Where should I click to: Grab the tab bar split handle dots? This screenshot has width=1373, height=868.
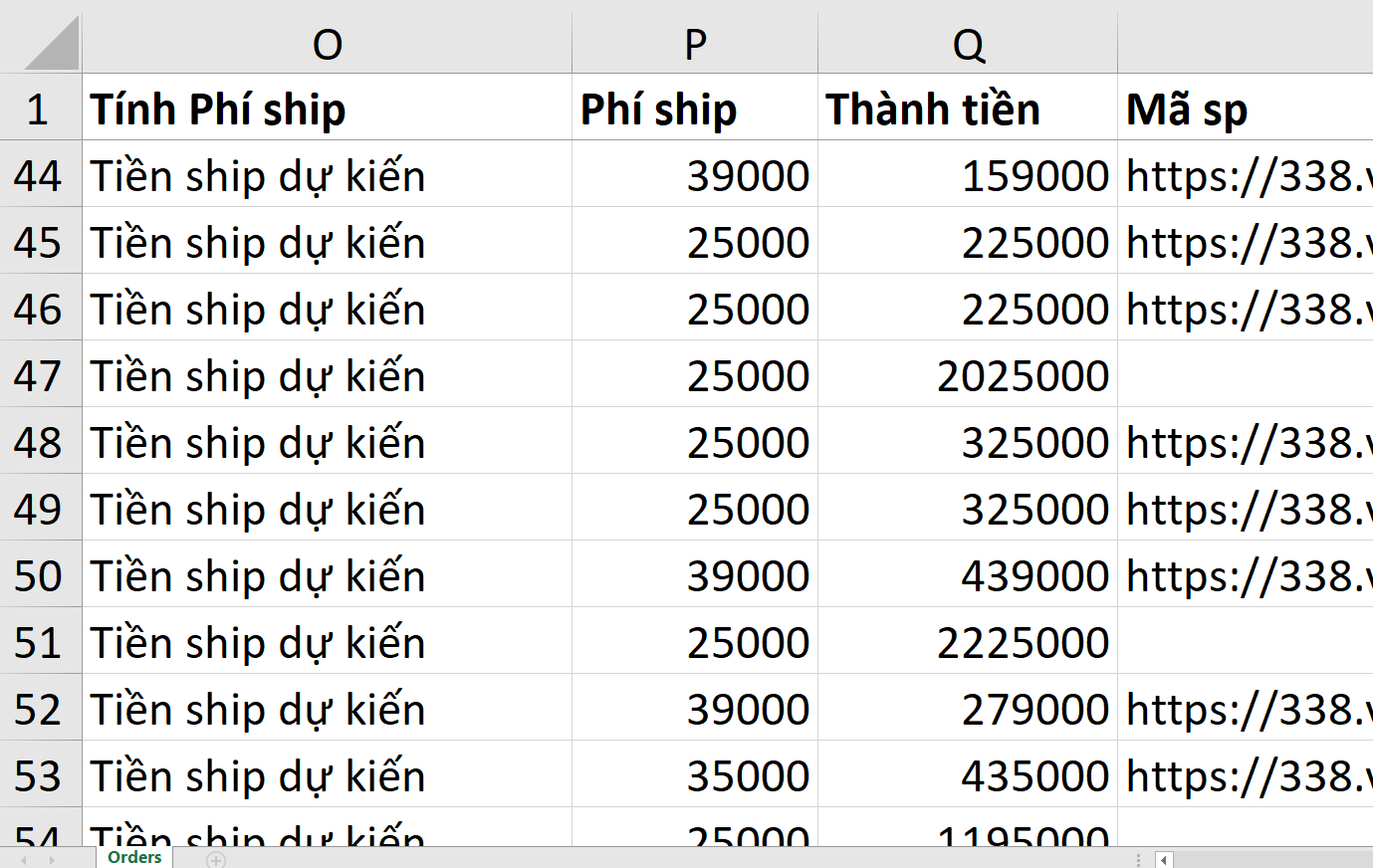coord(1138,859)
